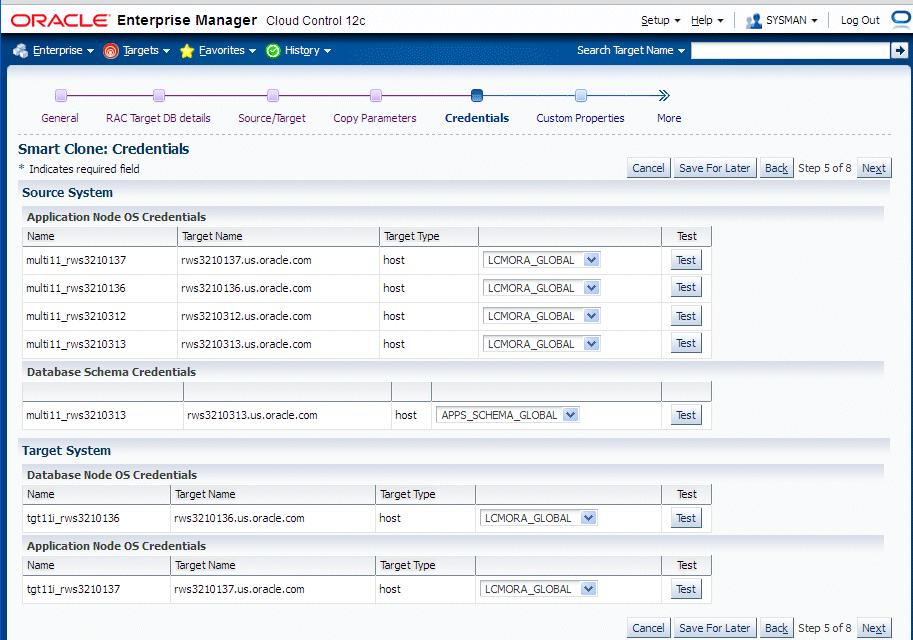
Task: Click the Source System section heading
Action: [x=68, y=193]
